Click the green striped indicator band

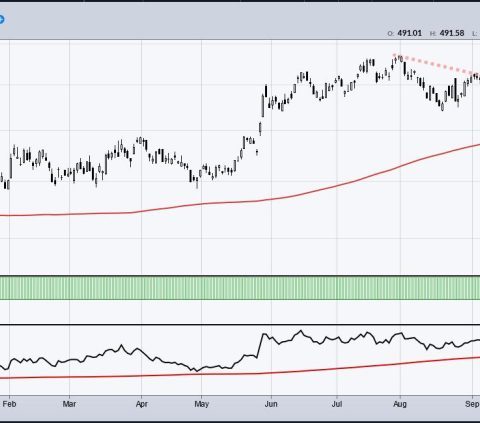(240, 288)
